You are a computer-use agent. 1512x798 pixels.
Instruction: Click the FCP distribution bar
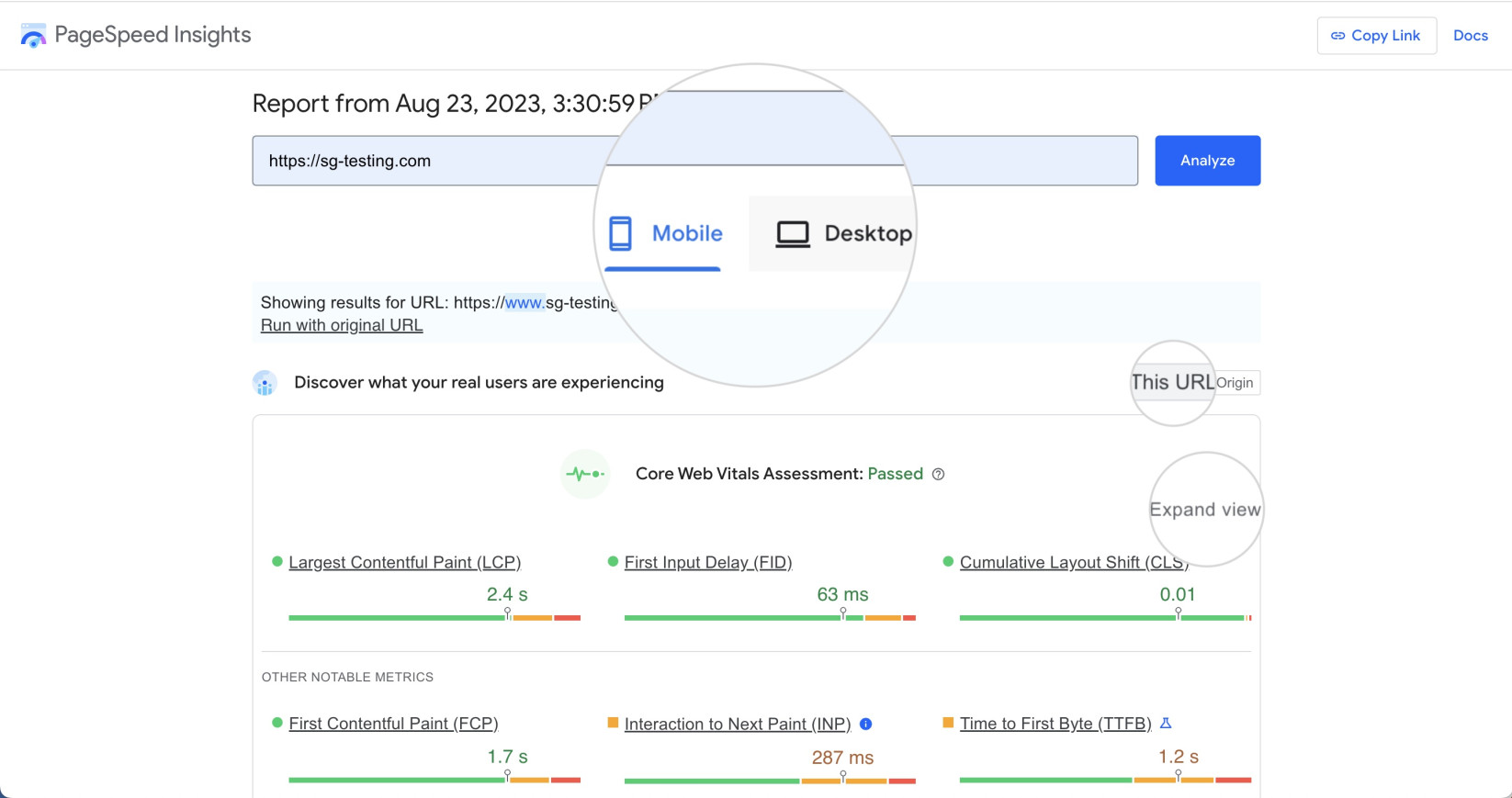tap(434, 781)
